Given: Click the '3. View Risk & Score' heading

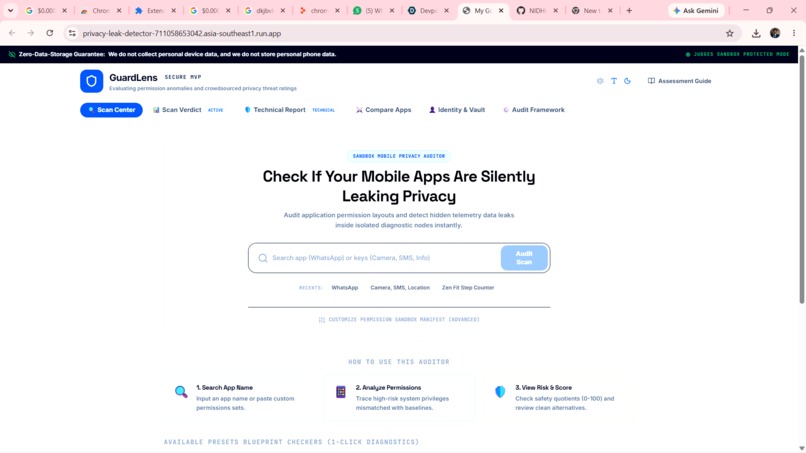Looking at the screenshot, I should (543, 388).
